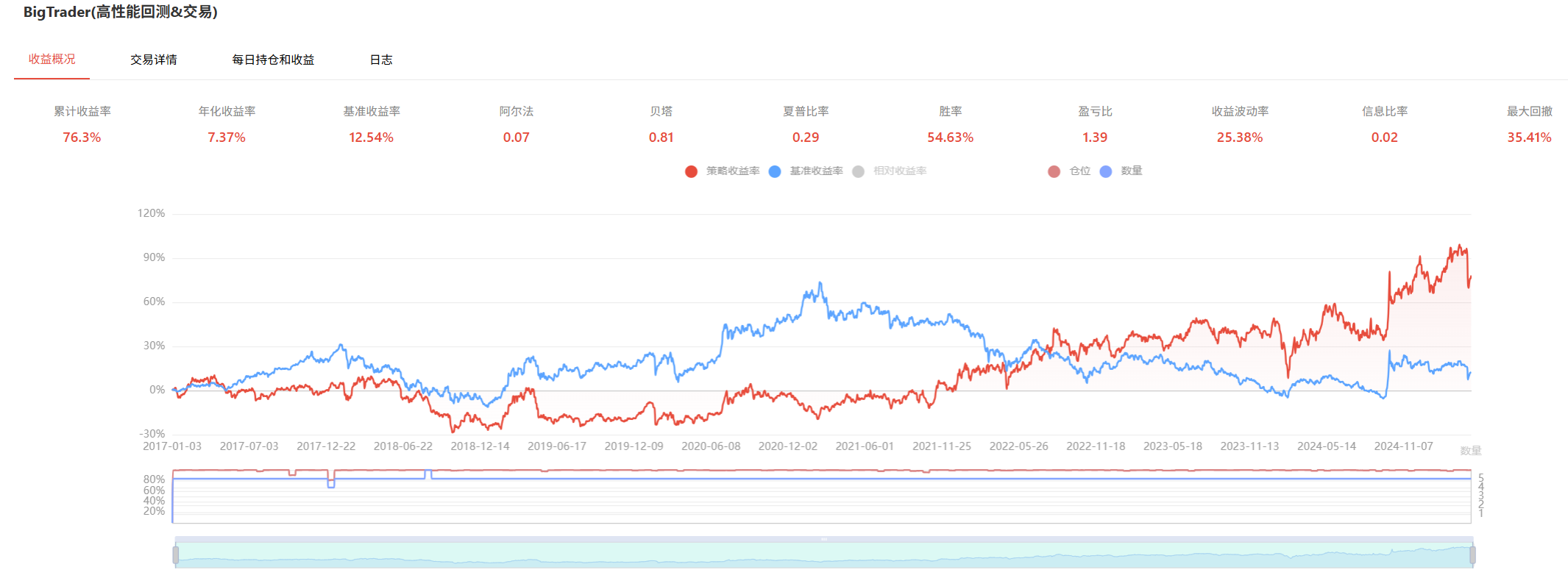Click right handle of time range slider

pos(1472,555)
